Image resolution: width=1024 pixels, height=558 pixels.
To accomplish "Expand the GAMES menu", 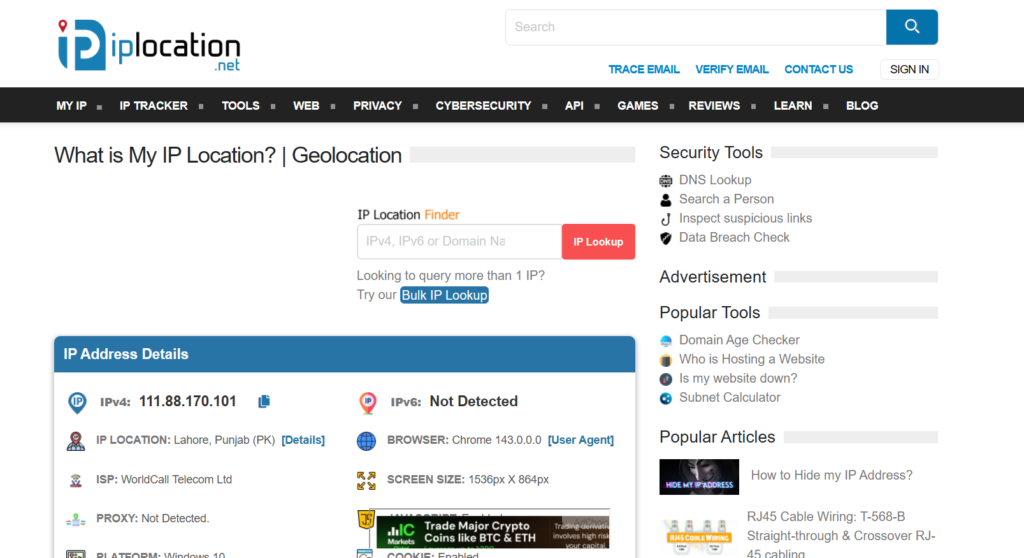I will coord(638,106).
